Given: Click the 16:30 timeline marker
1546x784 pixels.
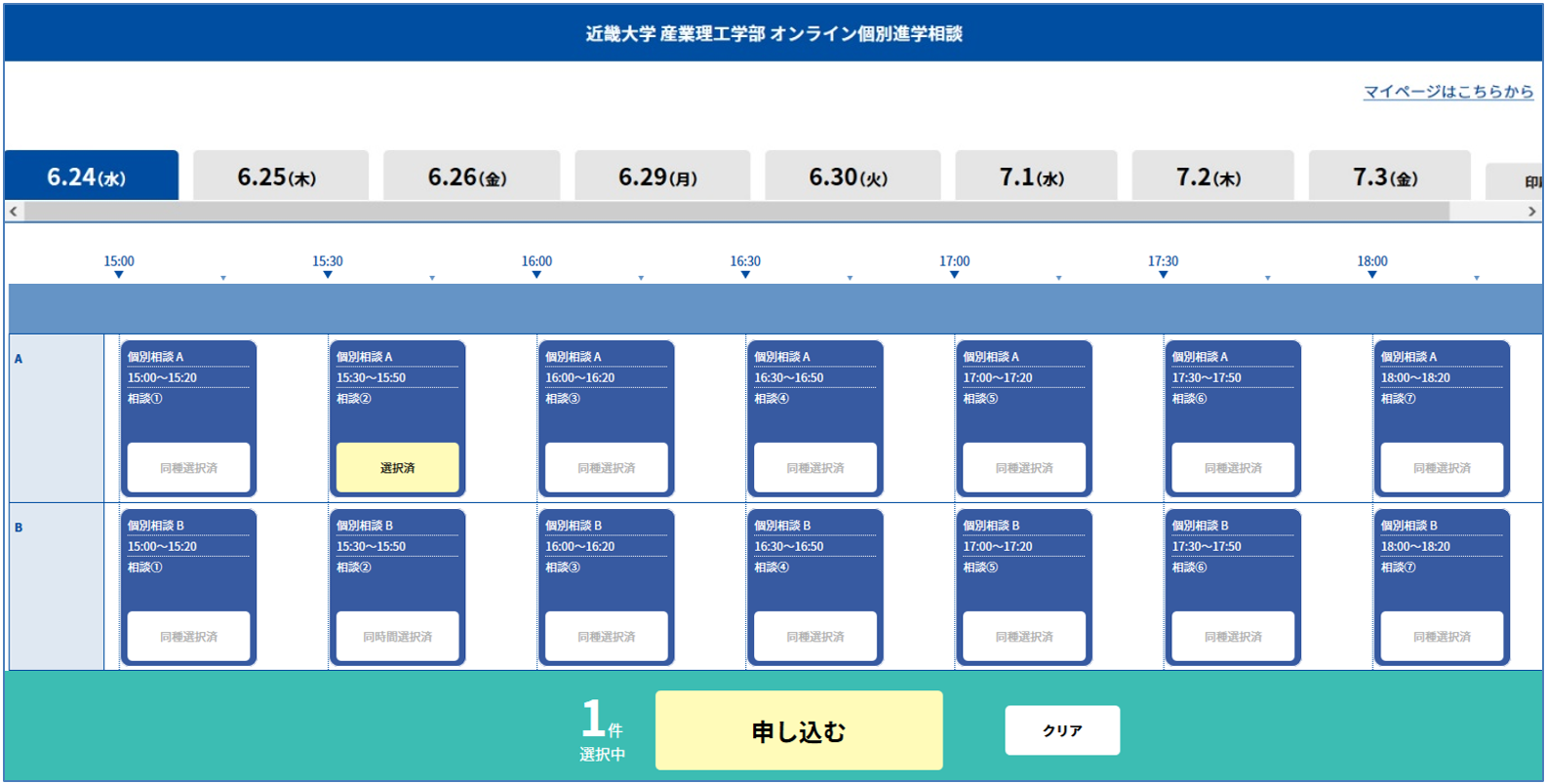Looking at the screenshot, I should pos(745,267).
